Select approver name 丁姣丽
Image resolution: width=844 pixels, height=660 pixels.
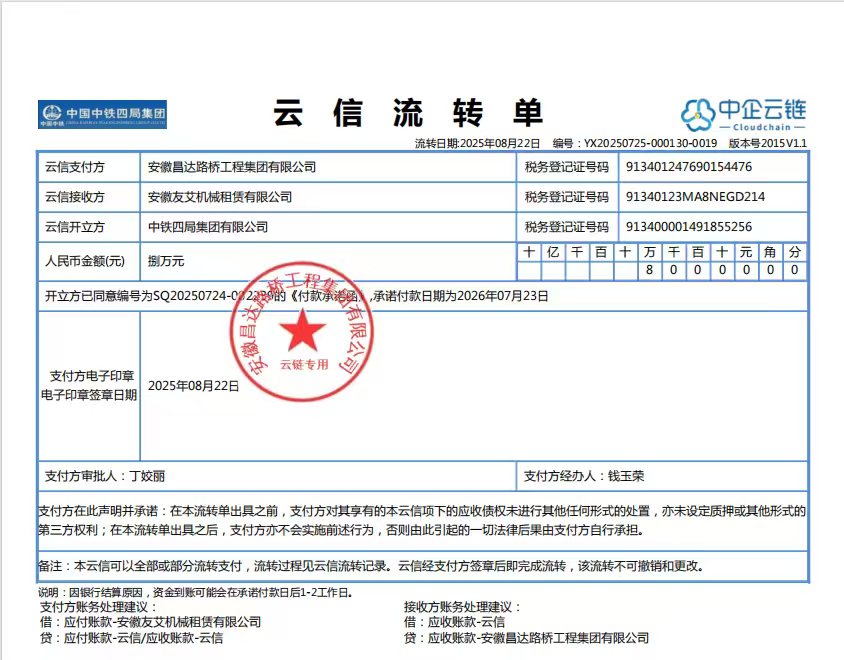[147, 476]
